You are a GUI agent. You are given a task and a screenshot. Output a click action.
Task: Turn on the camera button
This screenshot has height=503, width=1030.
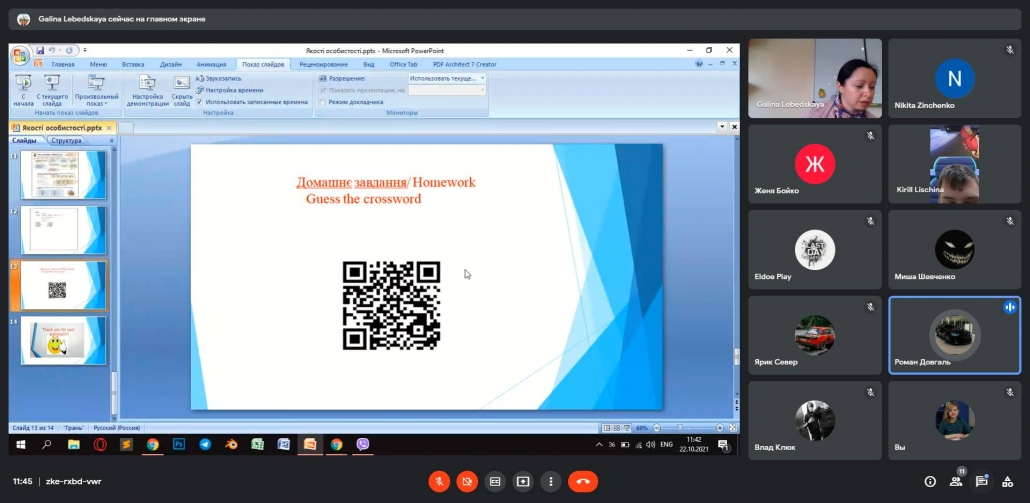[x=467, y=481]
